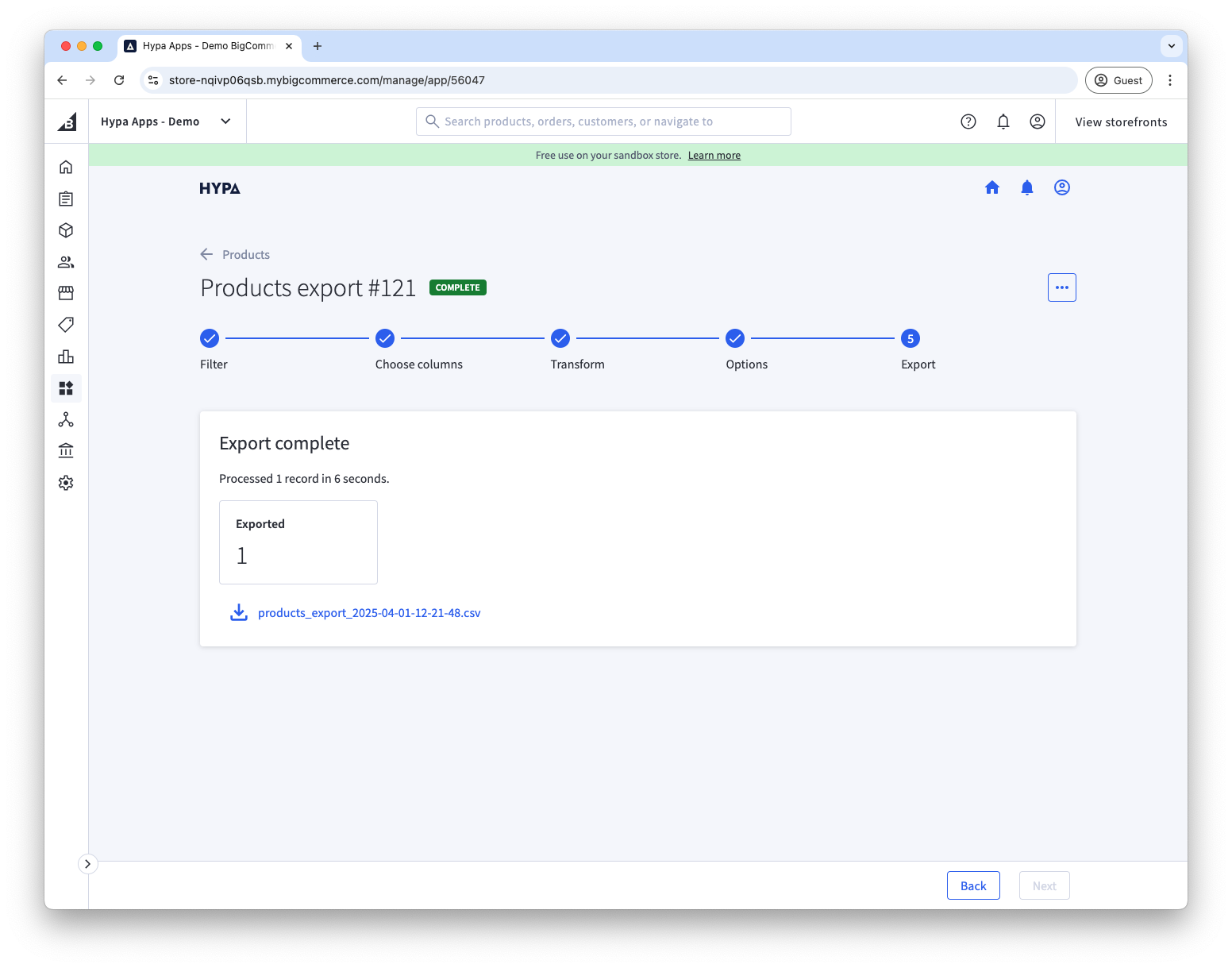This screenshot has height=968, width=1232.
Task: Open the Storefront icon in sidebar
Action: [x=66, y=293]
